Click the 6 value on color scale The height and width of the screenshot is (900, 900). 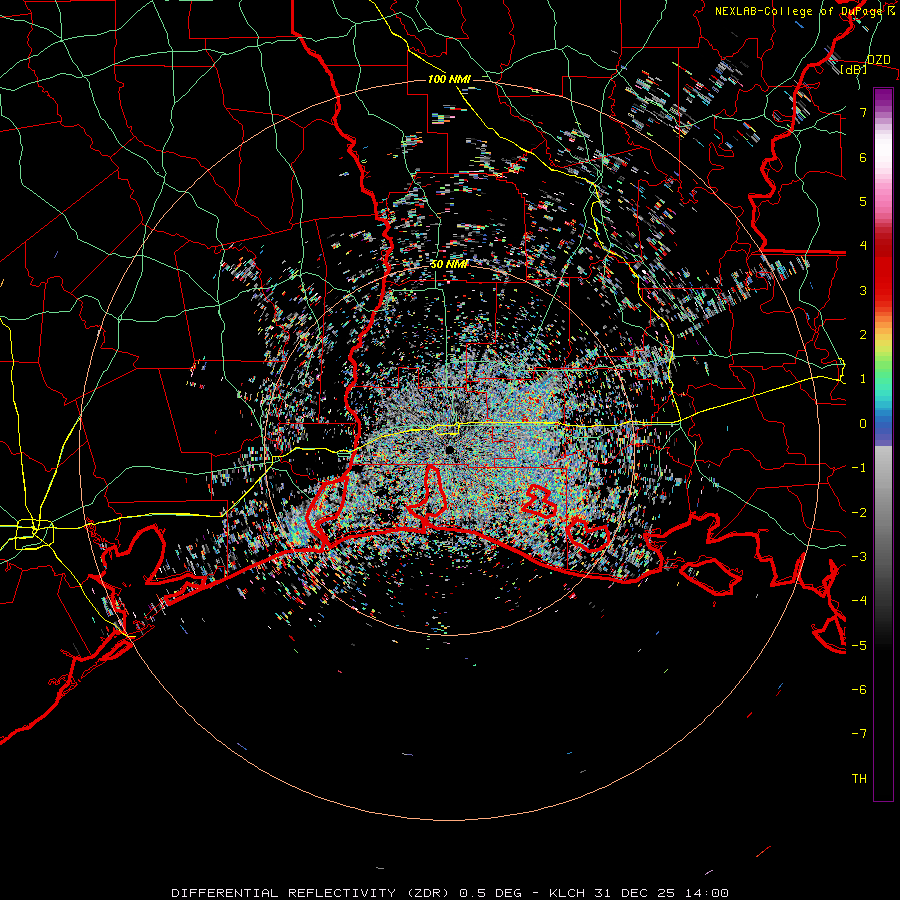863,157
